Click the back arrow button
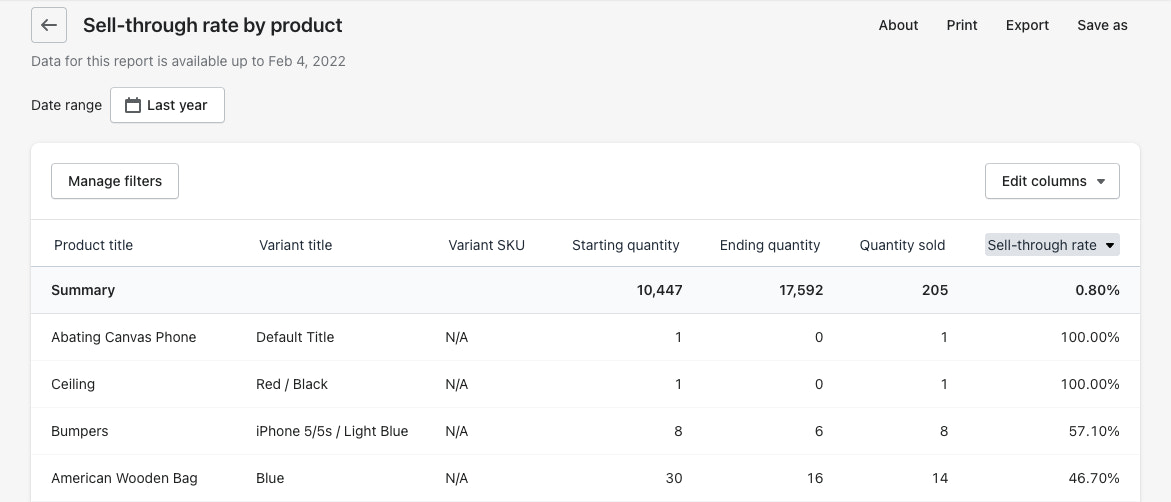The height and width of the screenshot is (502, 1171). tap(49, 25)
